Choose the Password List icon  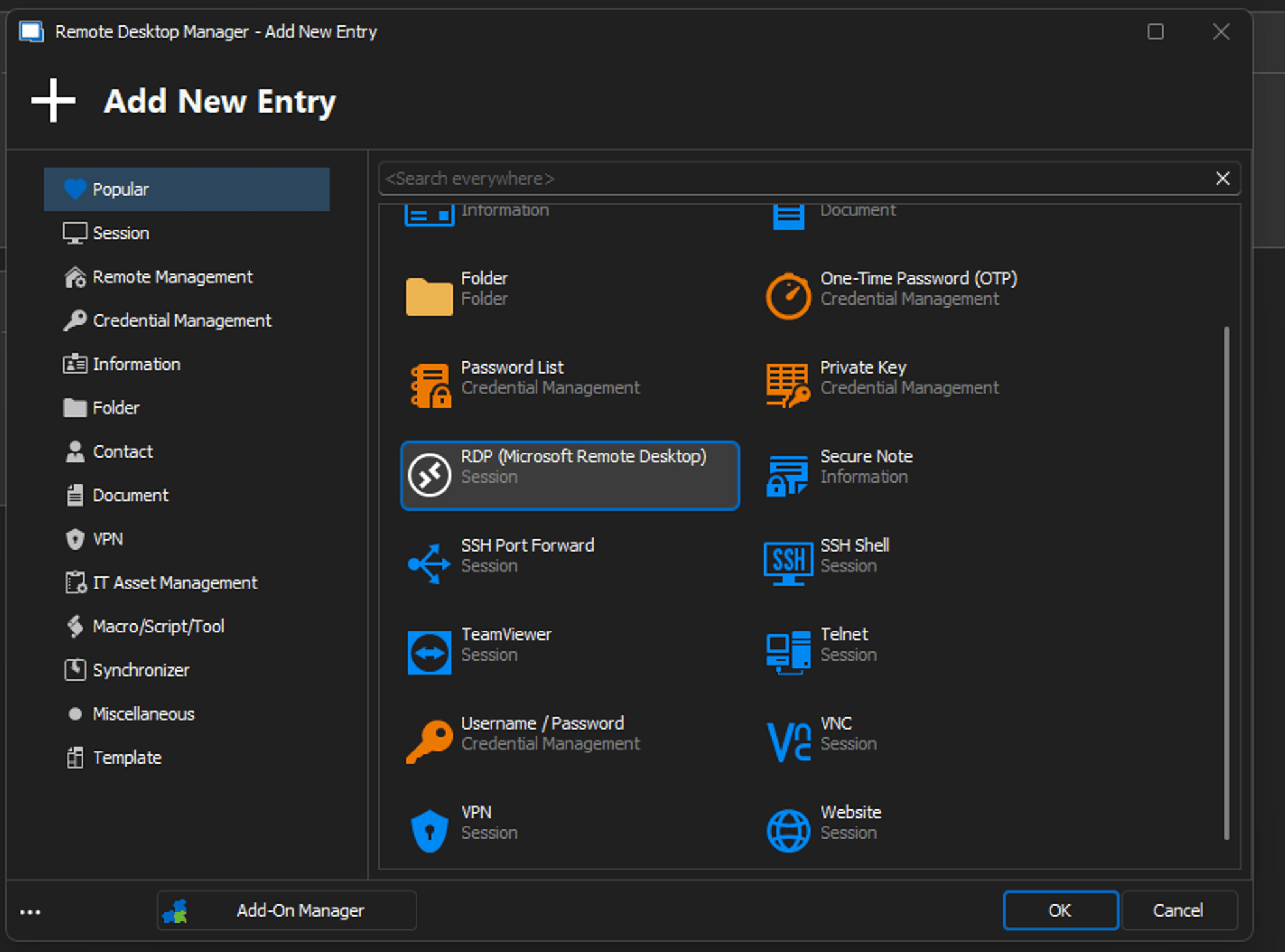point(429,385)
